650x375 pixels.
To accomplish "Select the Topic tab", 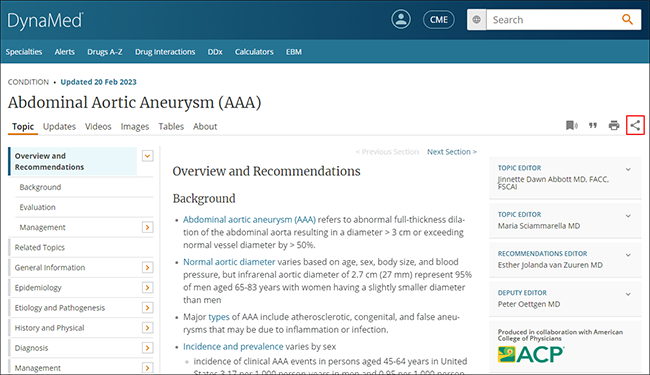I will point(23,126).
